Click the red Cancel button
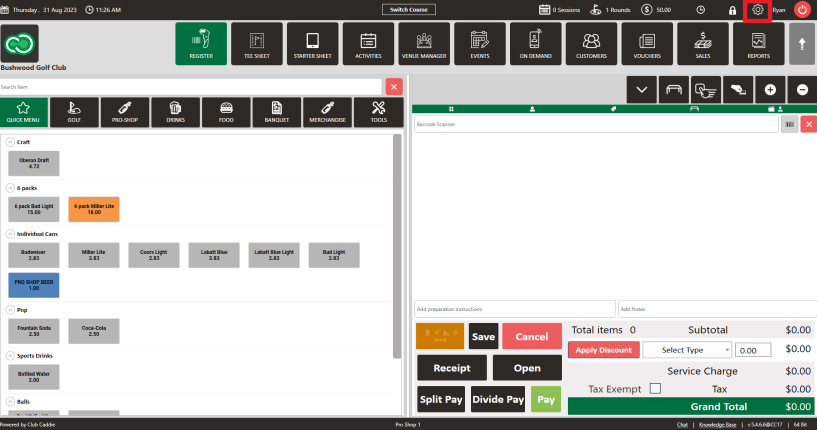This screenshot has height=430, width=817. (532, 336)
